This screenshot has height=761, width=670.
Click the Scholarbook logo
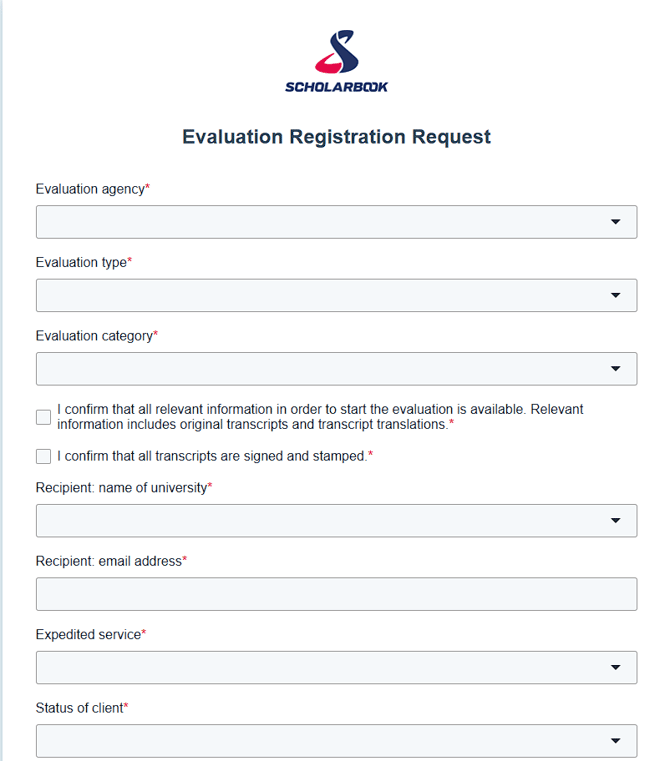pos(336,61)
